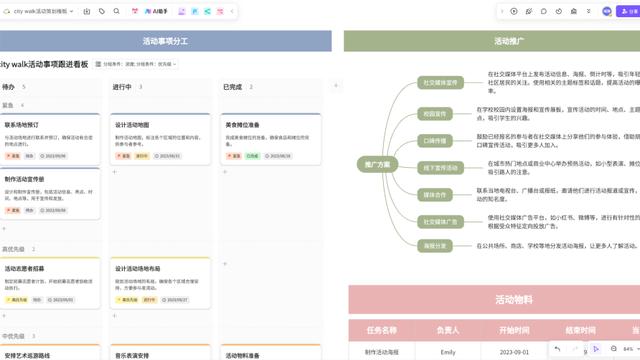Click the tag icon in the top toolbar
The width and height of the screenshot is (640, 360).
[x=102, y=11]
